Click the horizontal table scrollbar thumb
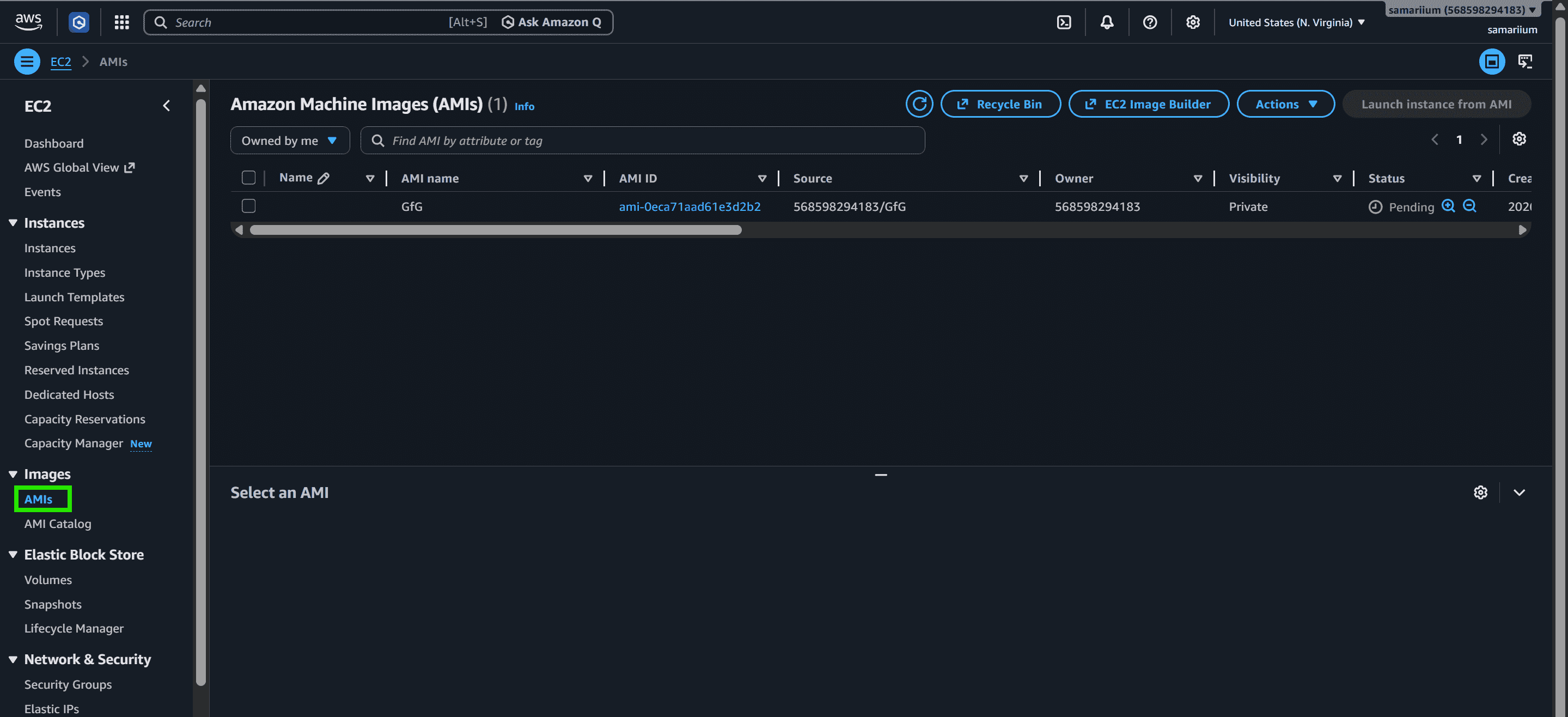Image resolution: width=1568 pixels, height=717 pixels. click(496, 230)
